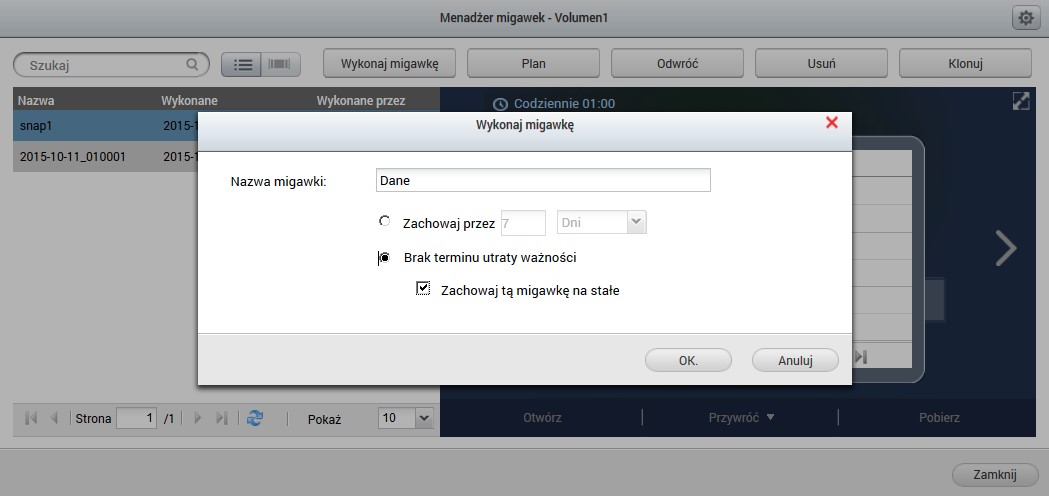Click the search magnifier icon
Viewport: 1049px width, 496px height.
[192, 64]
